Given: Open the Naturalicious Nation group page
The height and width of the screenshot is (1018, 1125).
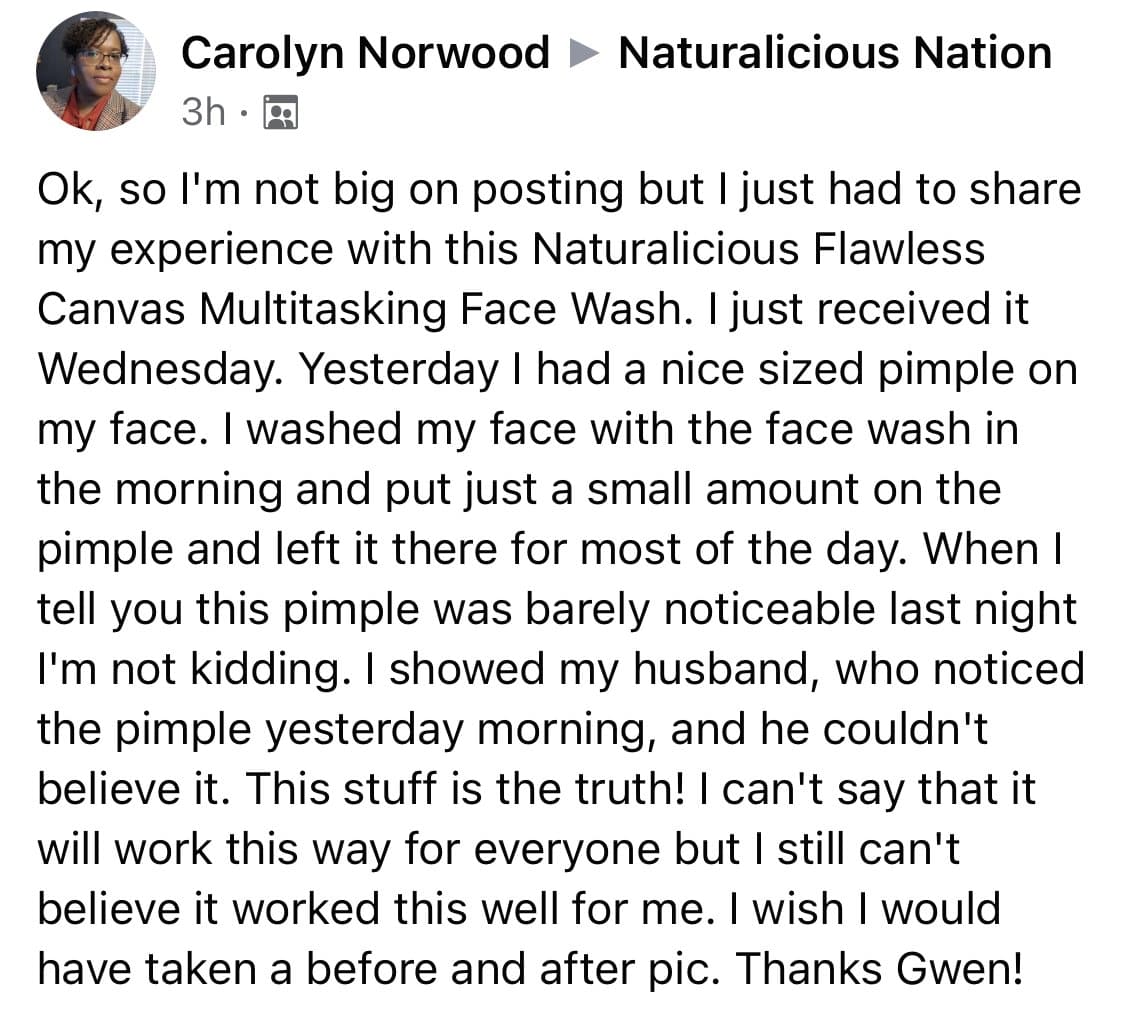Looking at the screenshot, I should click(835, 52).
